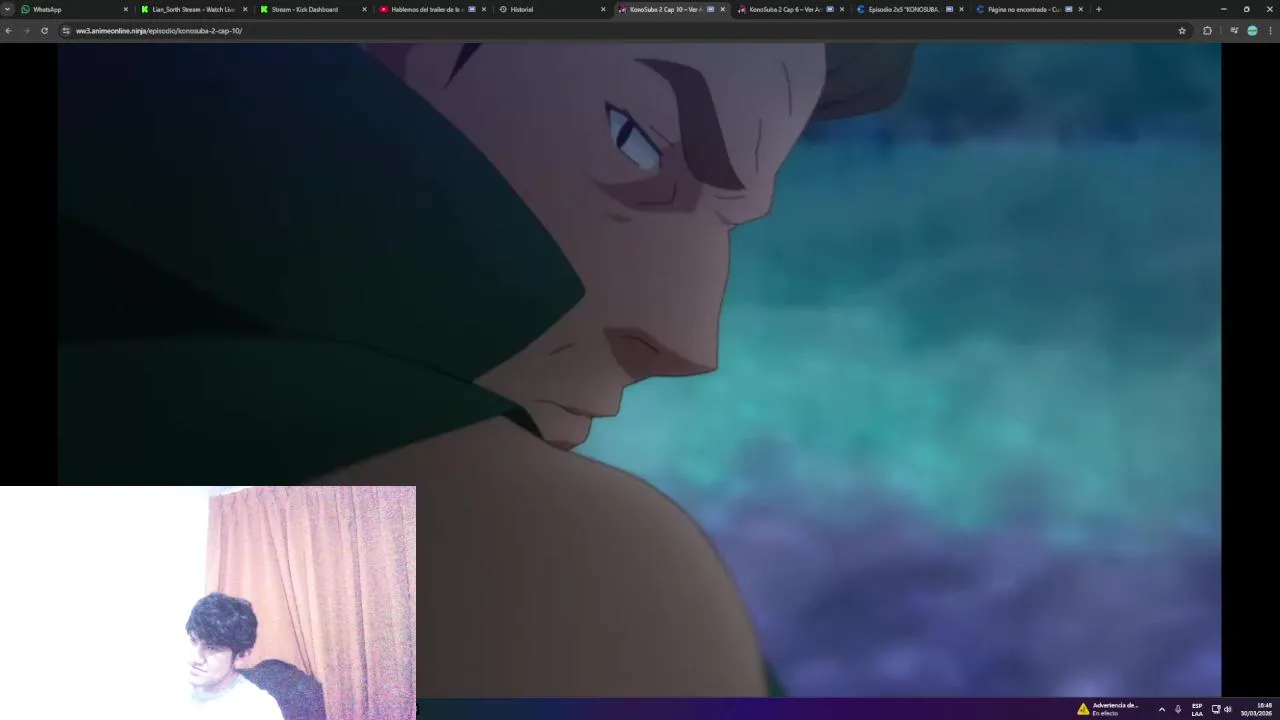Open network settings tray icon
Image resolution: width=1280 pixels, height=720 pixels.
(1216, 709)
